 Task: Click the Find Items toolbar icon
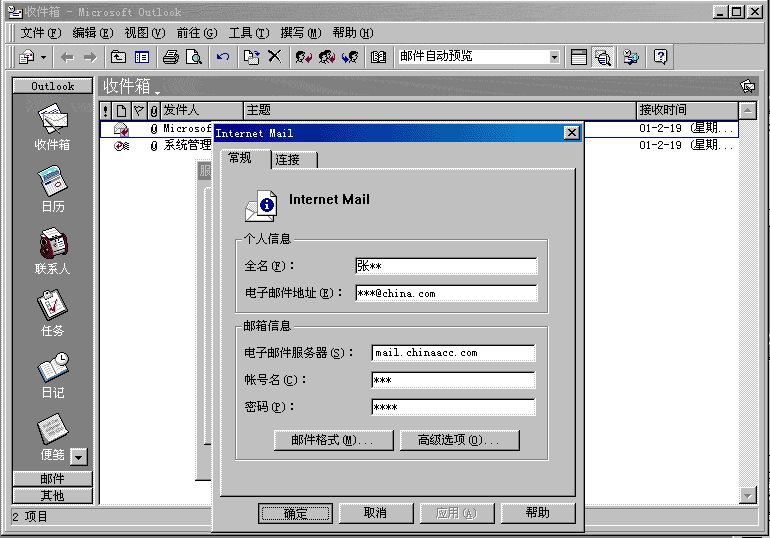632,57
